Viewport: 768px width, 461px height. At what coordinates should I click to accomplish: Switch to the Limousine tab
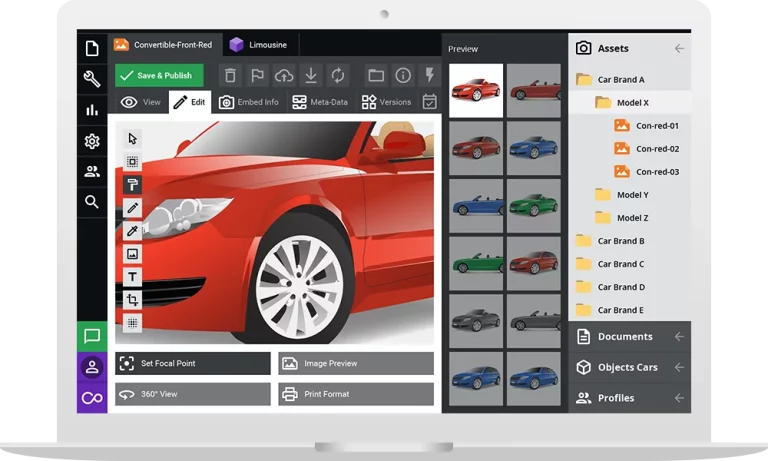(x=261, y=45)
